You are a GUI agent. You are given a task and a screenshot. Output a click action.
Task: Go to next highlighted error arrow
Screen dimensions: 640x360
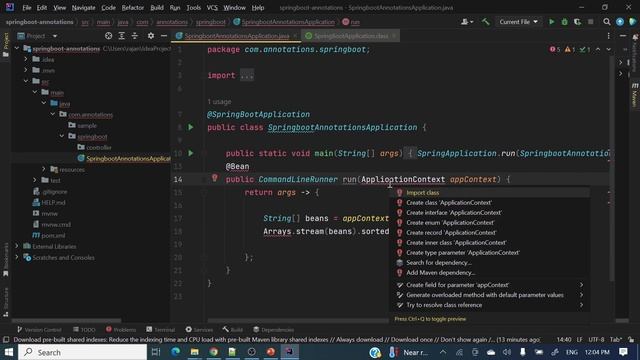[609, 49]
